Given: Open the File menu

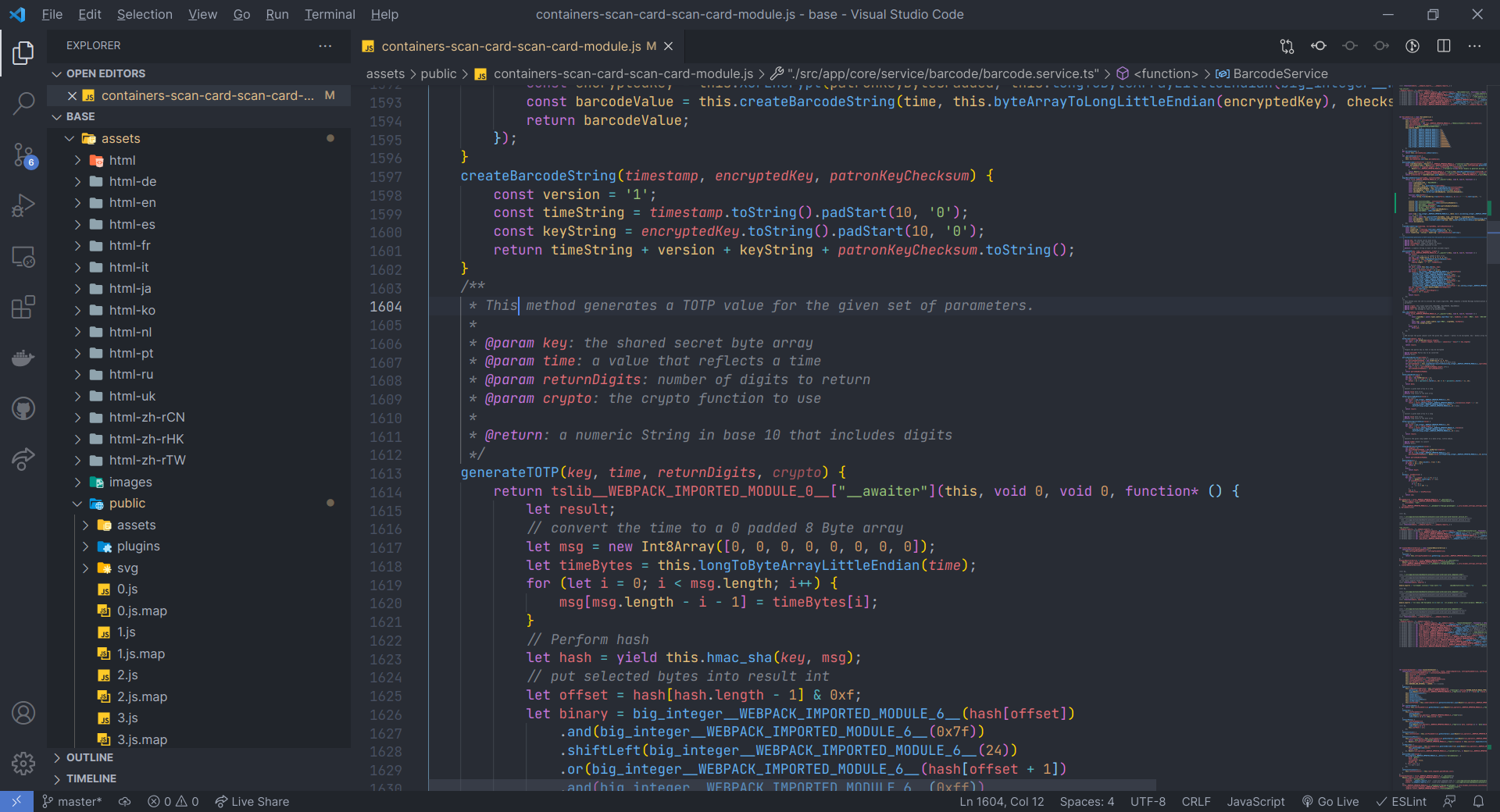Looking at the screenshot, I should click(x=52, y=14).
